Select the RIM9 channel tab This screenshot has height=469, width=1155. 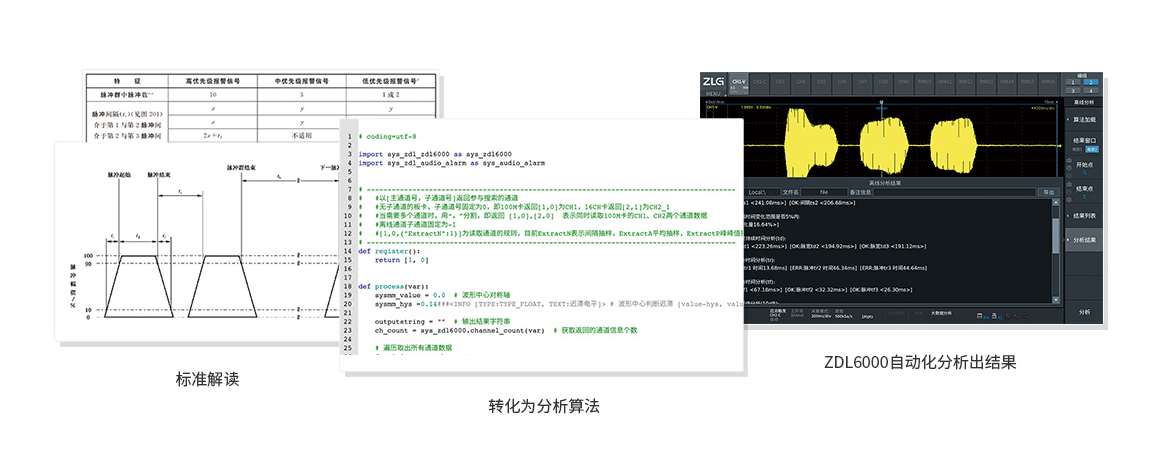click(904, 84)
